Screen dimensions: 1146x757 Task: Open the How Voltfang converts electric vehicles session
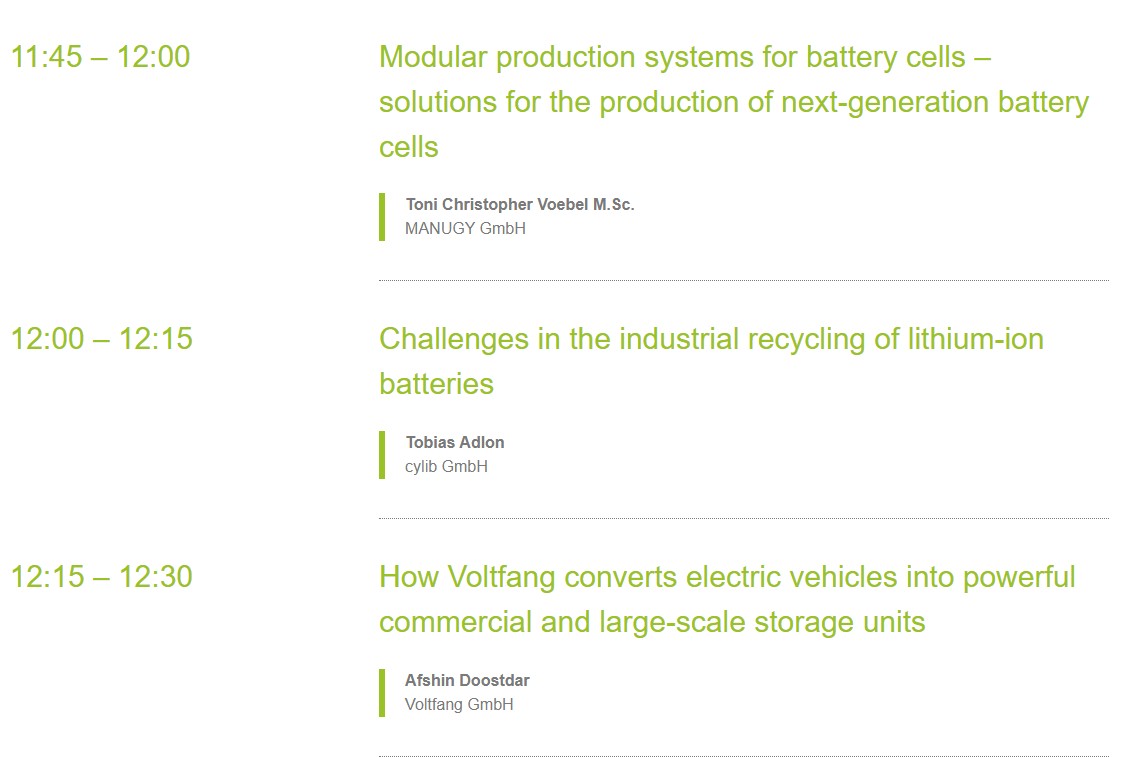727,599
